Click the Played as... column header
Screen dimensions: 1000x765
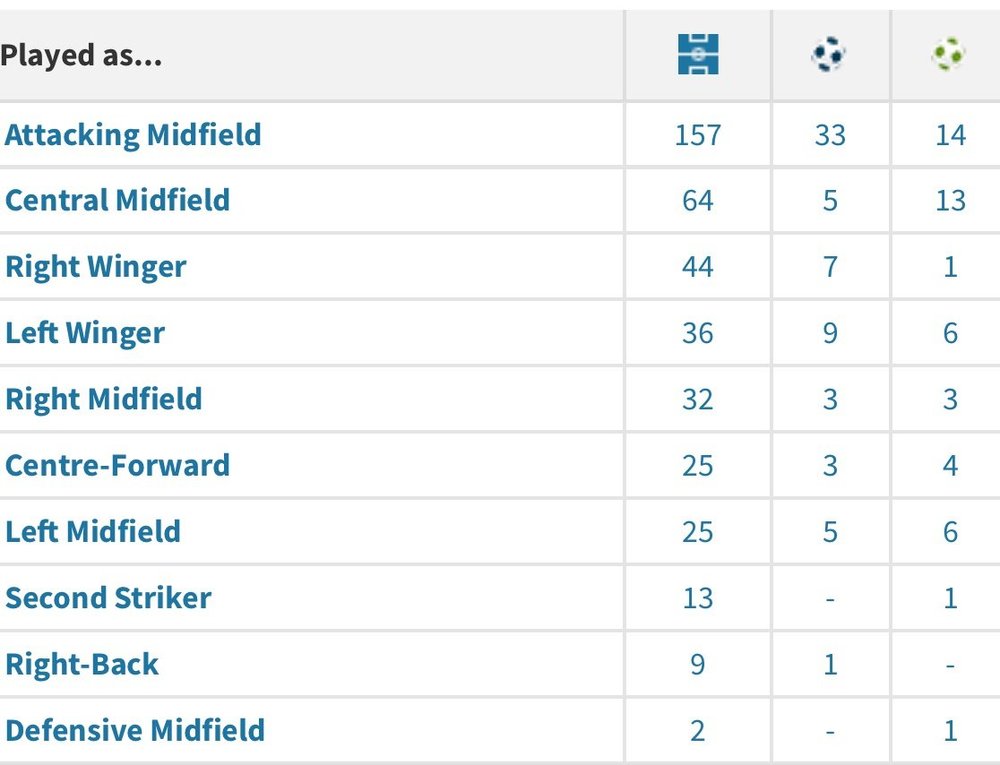coord(81,55)
